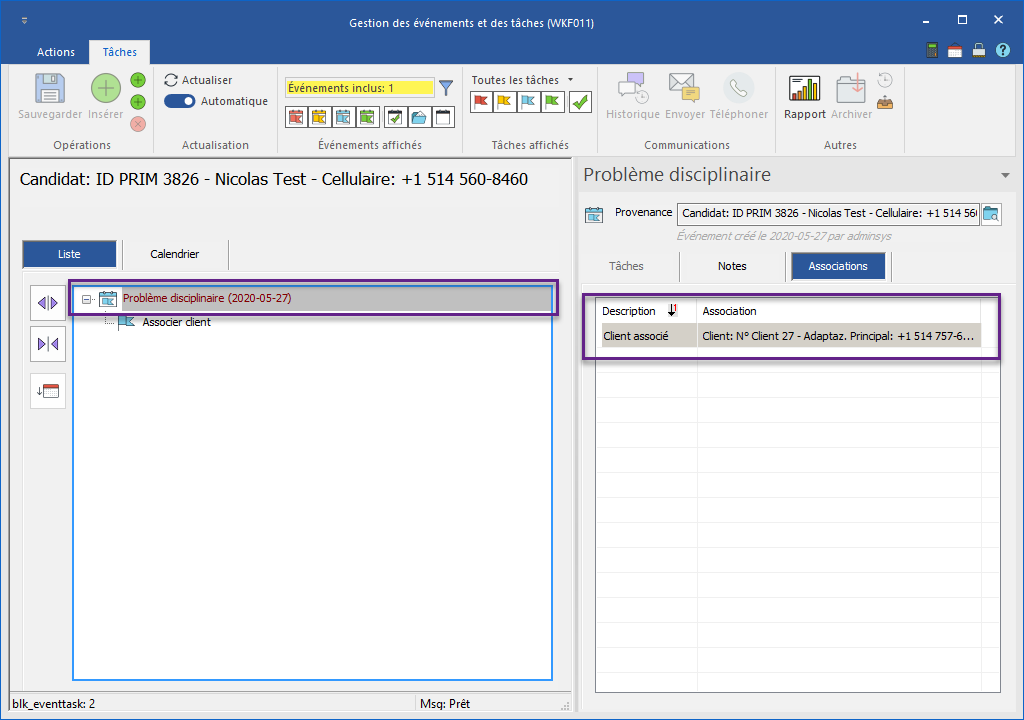Click the blk_eventtask: 2 status text
1024x720 pixels.
[x=54, y=704]
